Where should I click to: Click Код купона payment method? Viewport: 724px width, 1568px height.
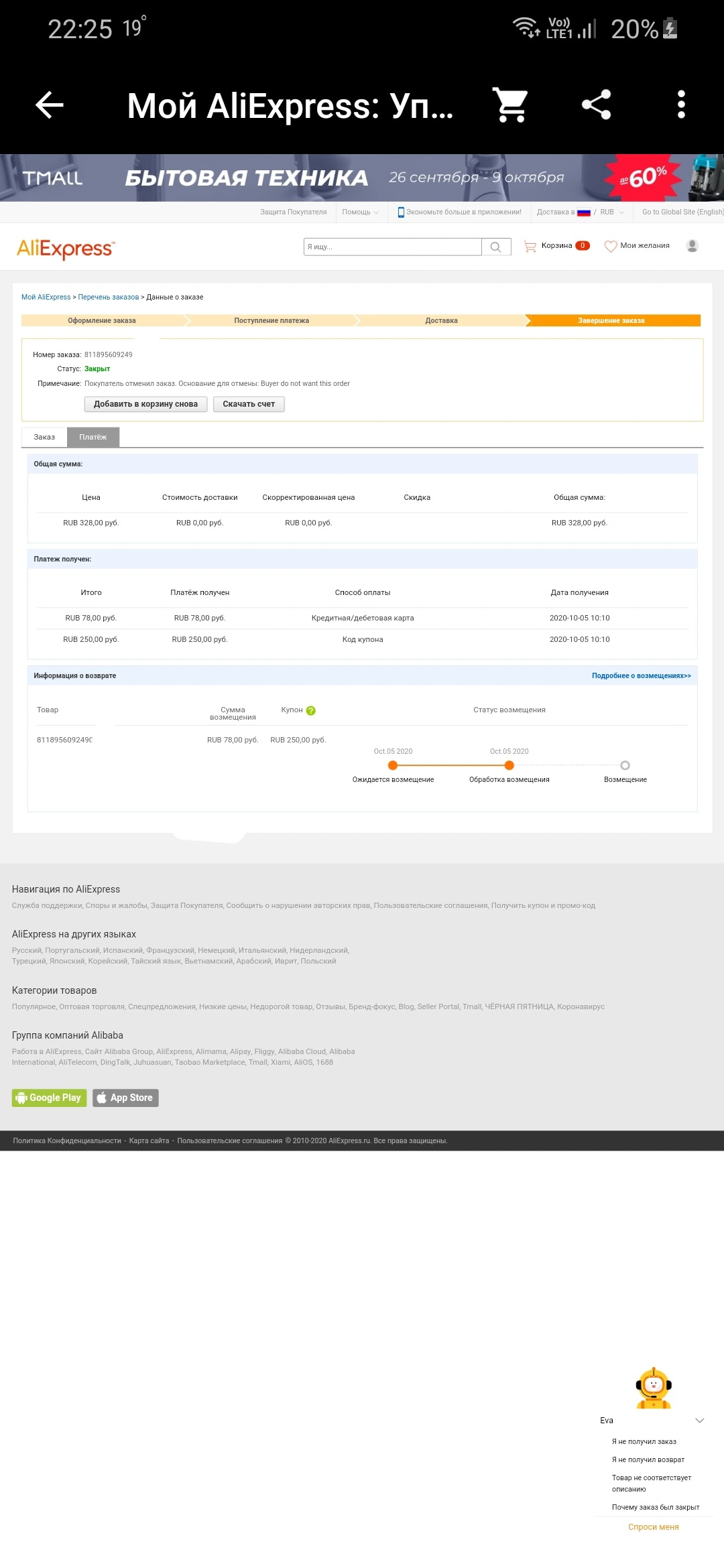pyautogui.click(x=363, y=639)
